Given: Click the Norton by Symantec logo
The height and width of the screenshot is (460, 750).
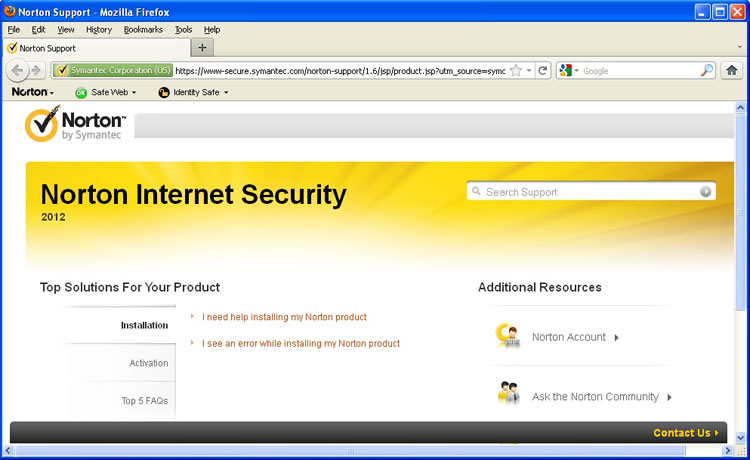Looking at the screenshot, I should click(75, 123).
